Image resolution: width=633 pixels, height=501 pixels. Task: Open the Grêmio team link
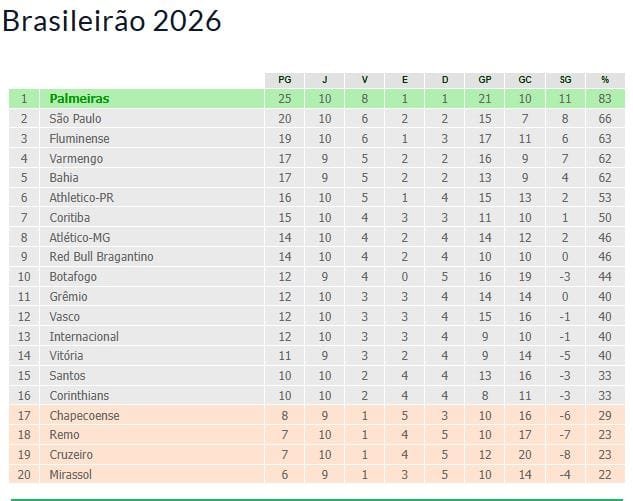click(x=68, y=297)
